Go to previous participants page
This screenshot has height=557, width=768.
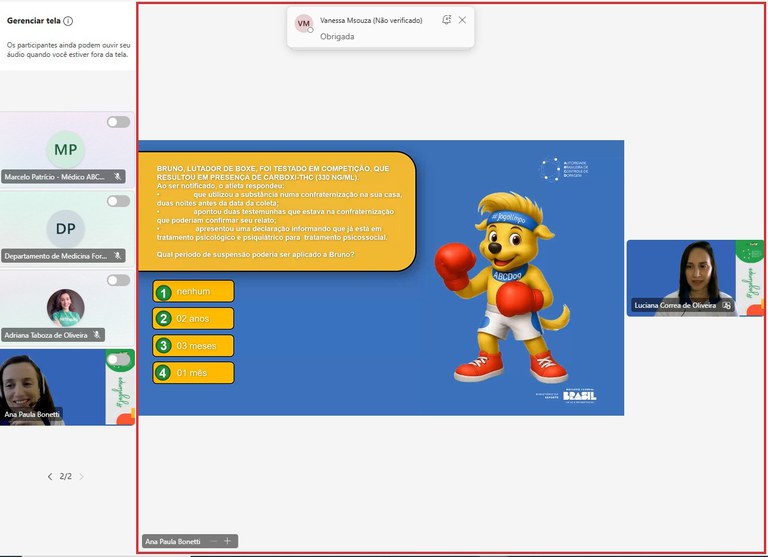50,477
